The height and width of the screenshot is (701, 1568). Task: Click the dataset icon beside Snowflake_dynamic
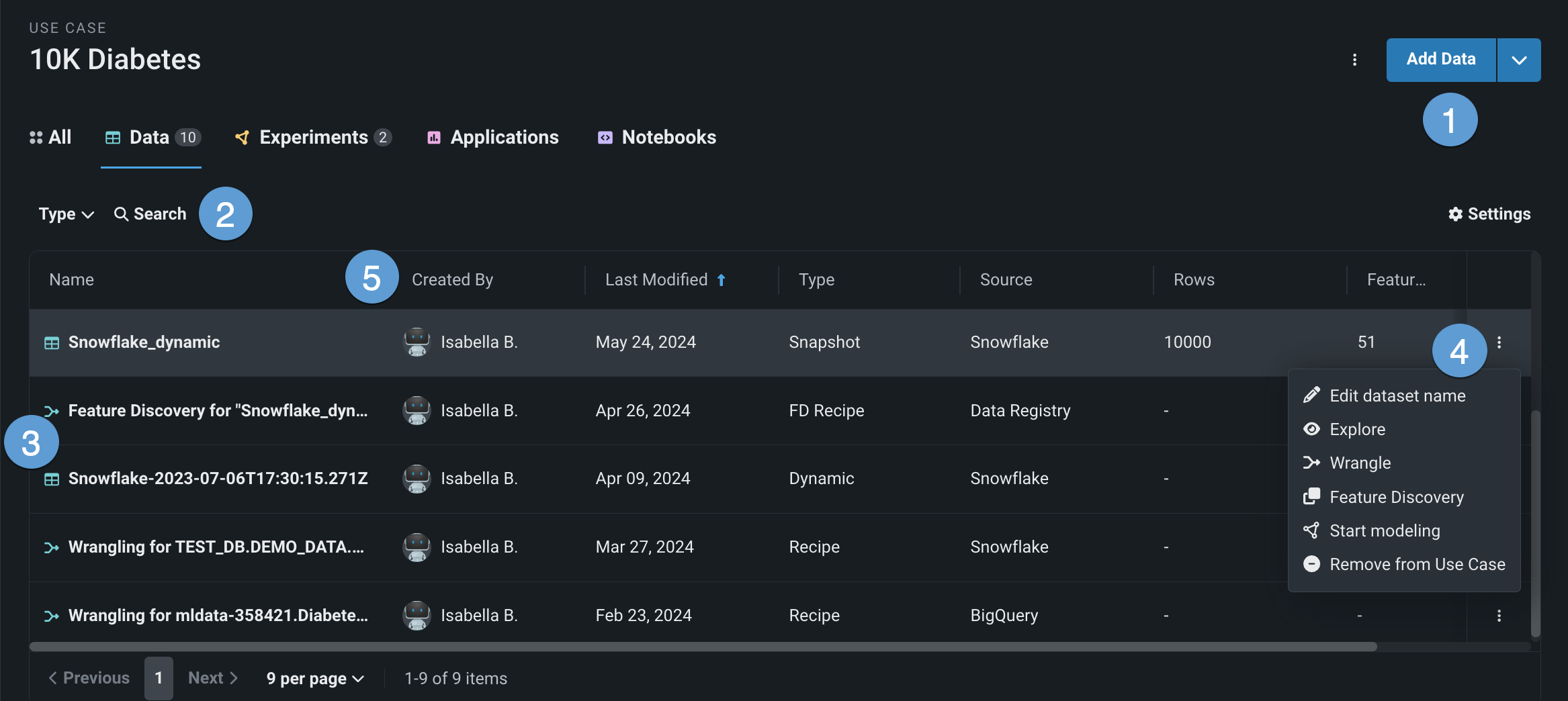[x=52, y=343]
